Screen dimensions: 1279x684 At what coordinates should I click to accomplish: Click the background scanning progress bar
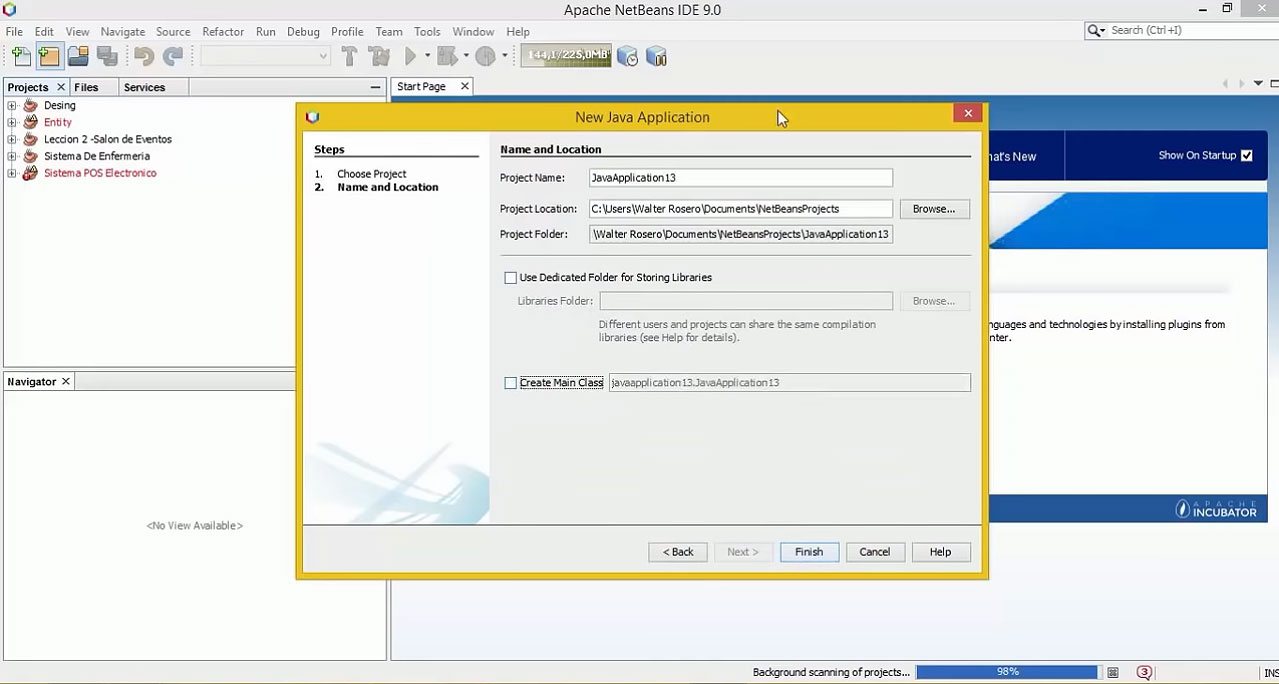[x=1006, y=673]
